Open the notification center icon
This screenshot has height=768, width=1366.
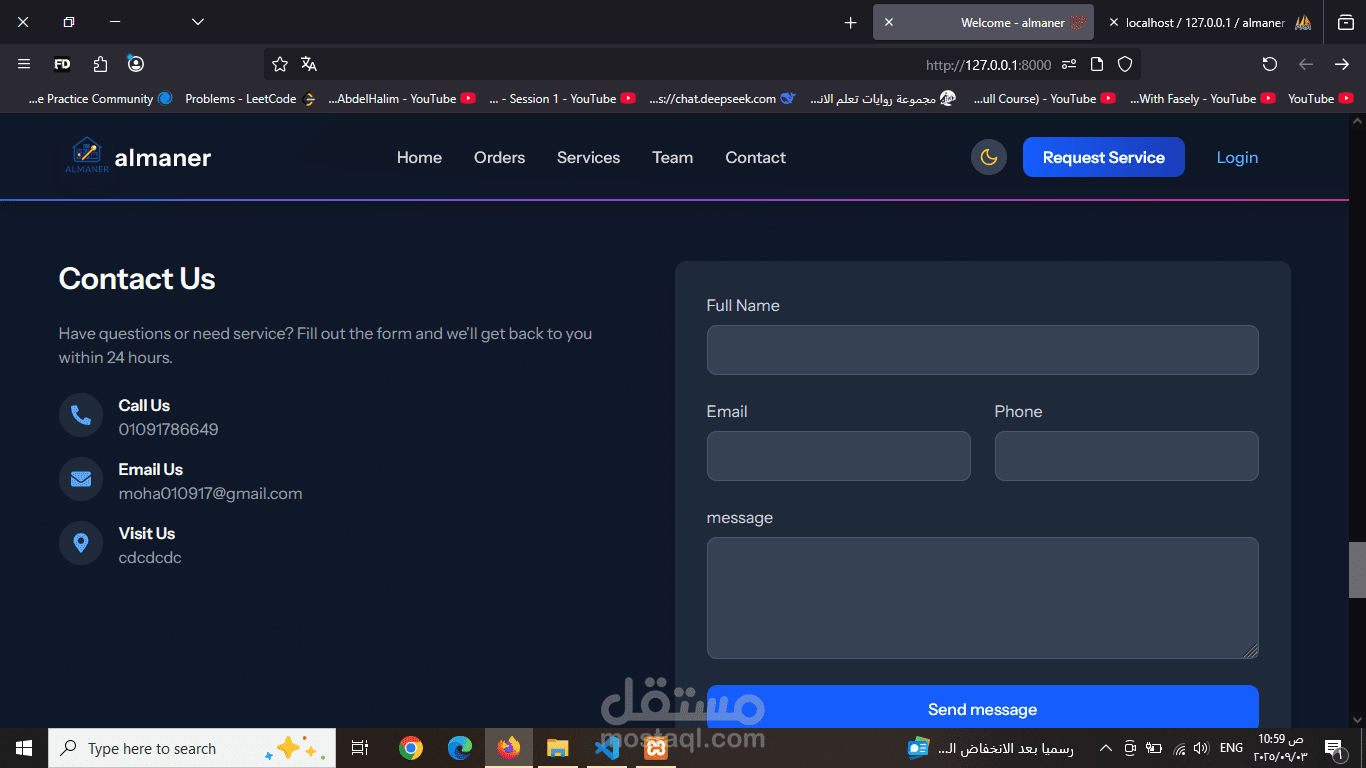(x=1333, y=748)
